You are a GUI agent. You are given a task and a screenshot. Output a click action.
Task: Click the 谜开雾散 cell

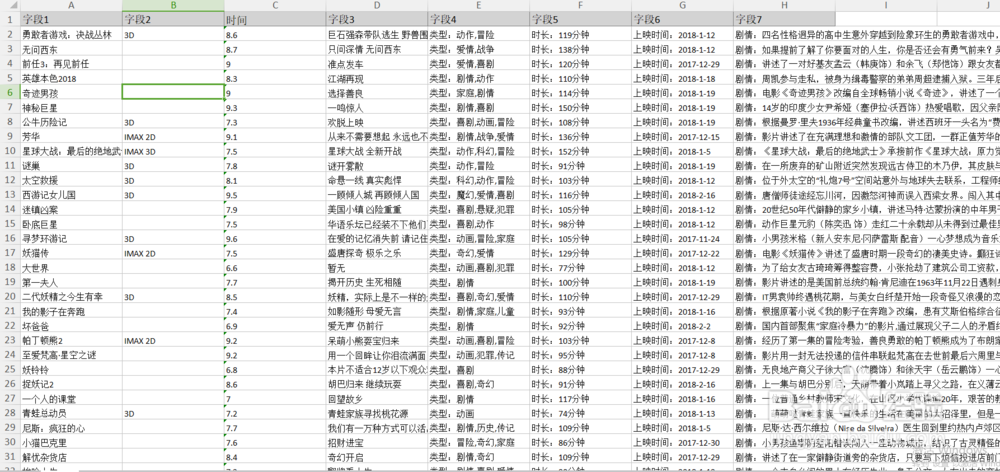(x=377, y=166)
